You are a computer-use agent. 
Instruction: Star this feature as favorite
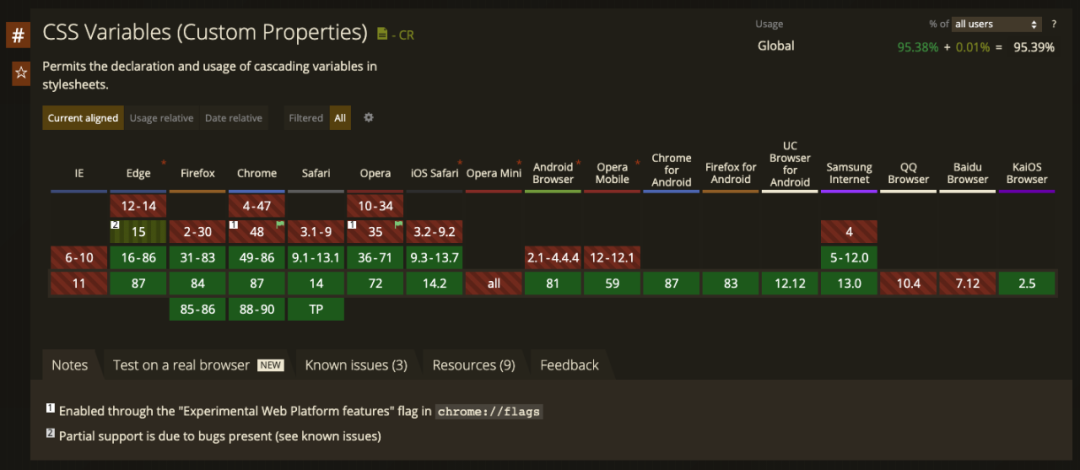coord(21,73)
